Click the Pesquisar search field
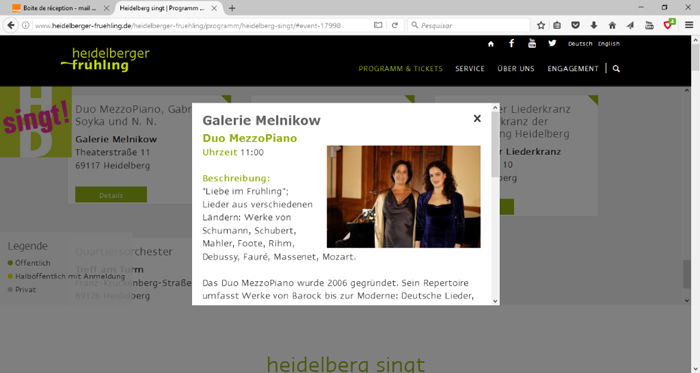700x373 pixels. tap(469, 25)
